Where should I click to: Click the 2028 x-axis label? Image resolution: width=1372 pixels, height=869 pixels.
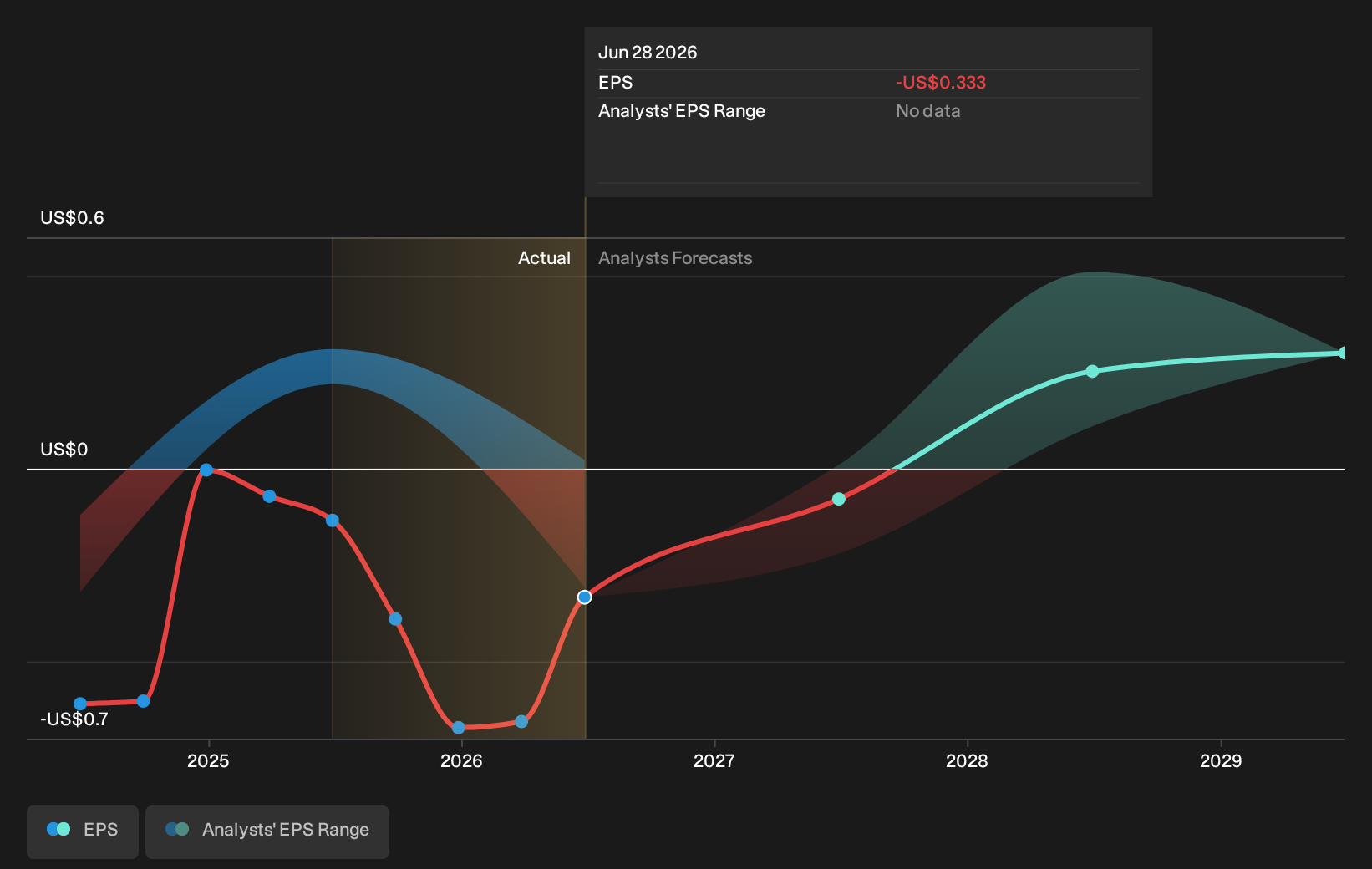(x=967, y=761)
